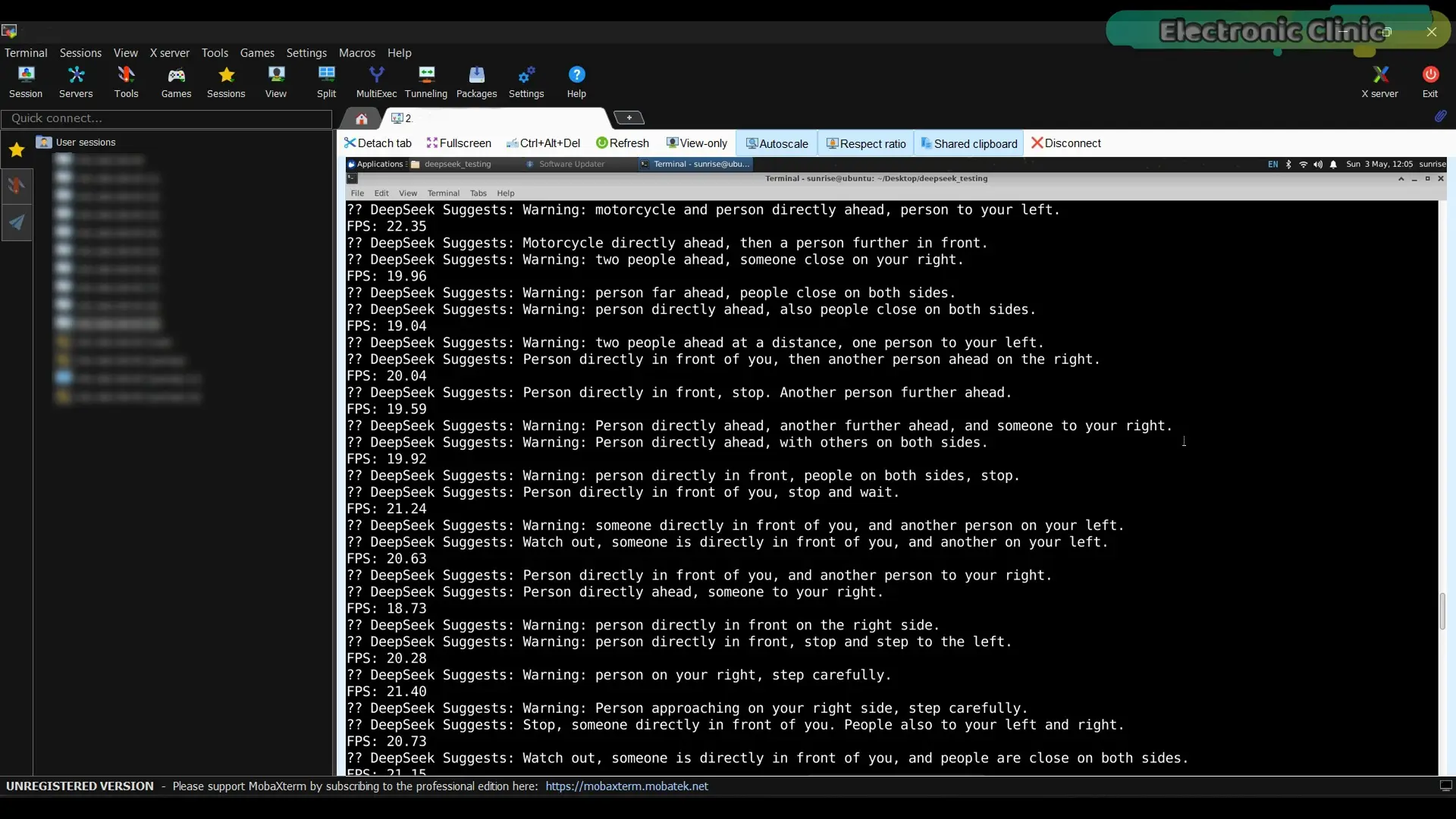Screen dimensions: 1456x819
Task: Click the terminal window icon in remote titlebar
Action: 352,179
